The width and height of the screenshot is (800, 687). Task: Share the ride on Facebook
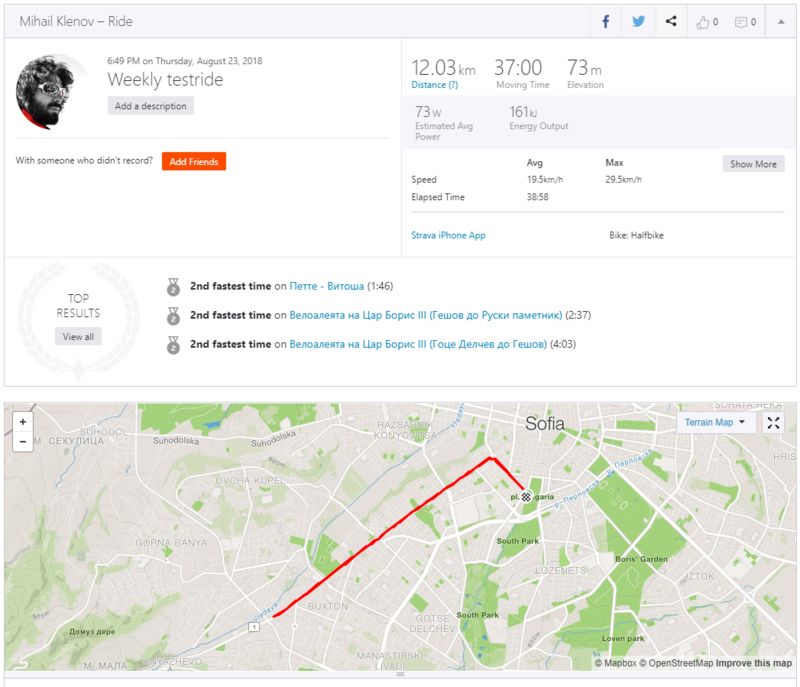(606, 21)
